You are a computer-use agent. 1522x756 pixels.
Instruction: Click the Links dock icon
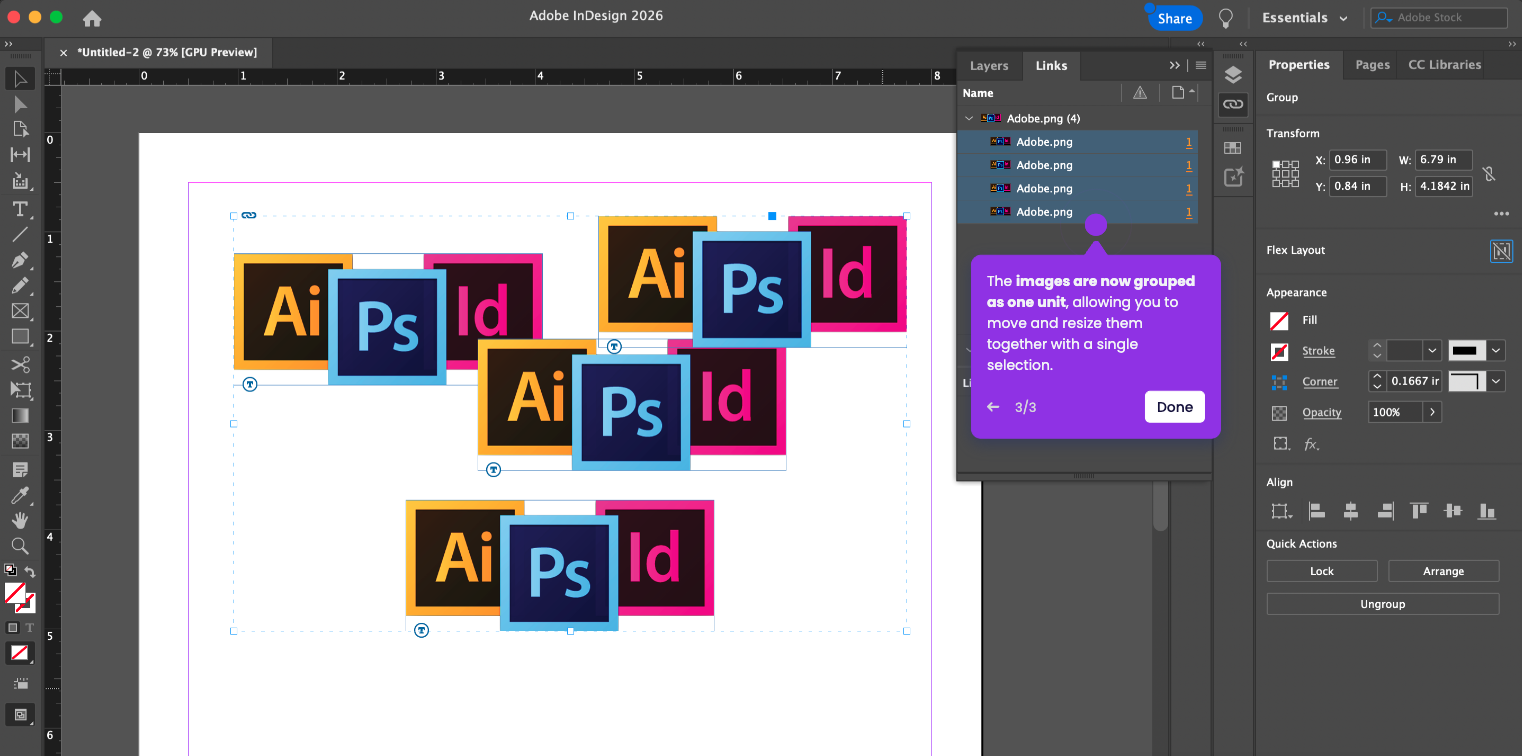(1233, 104)
